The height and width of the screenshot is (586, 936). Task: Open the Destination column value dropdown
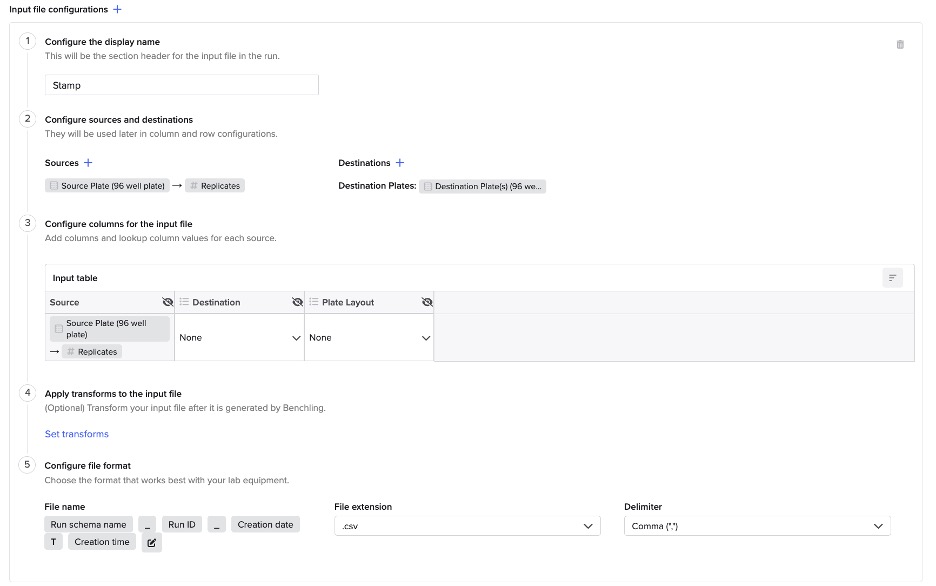239,338
